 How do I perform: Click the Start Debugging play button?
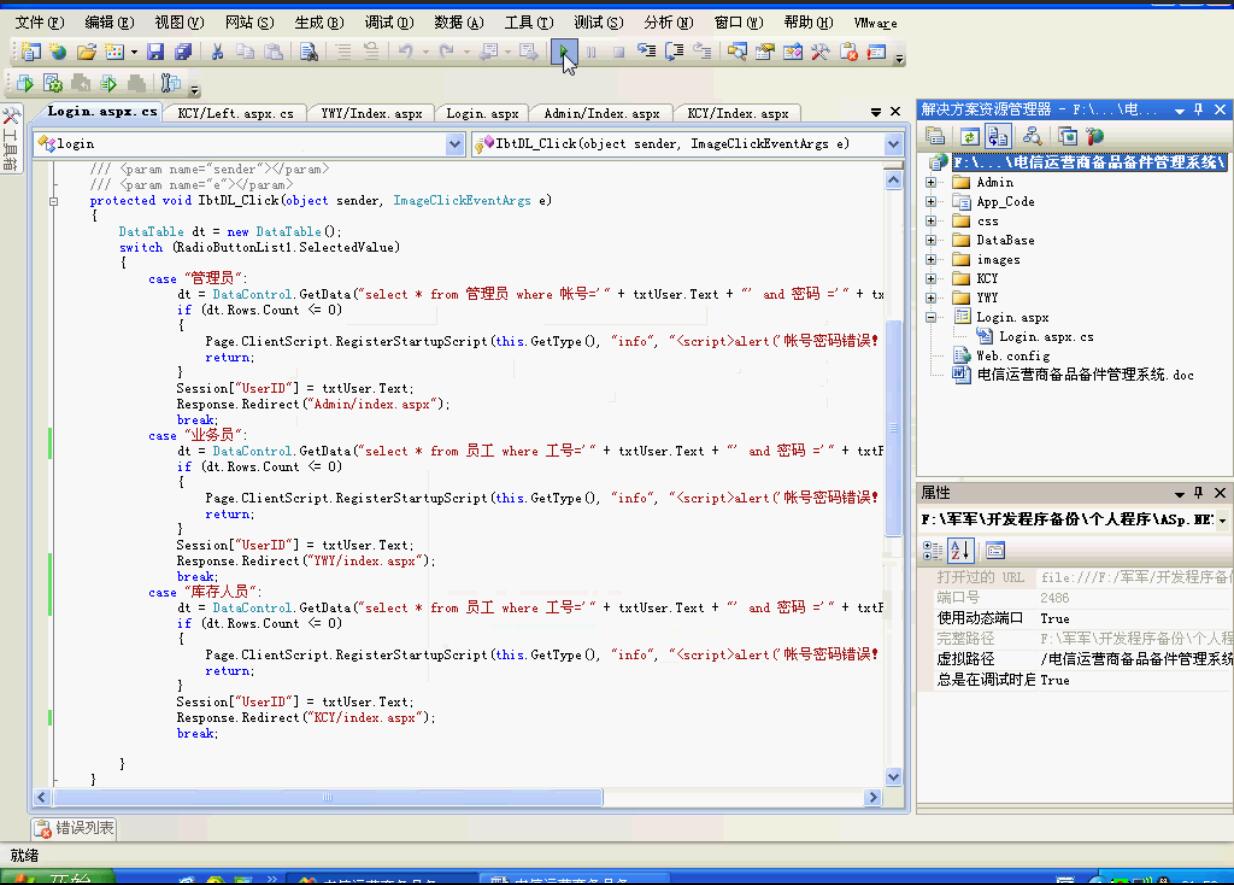pos(564,51)
